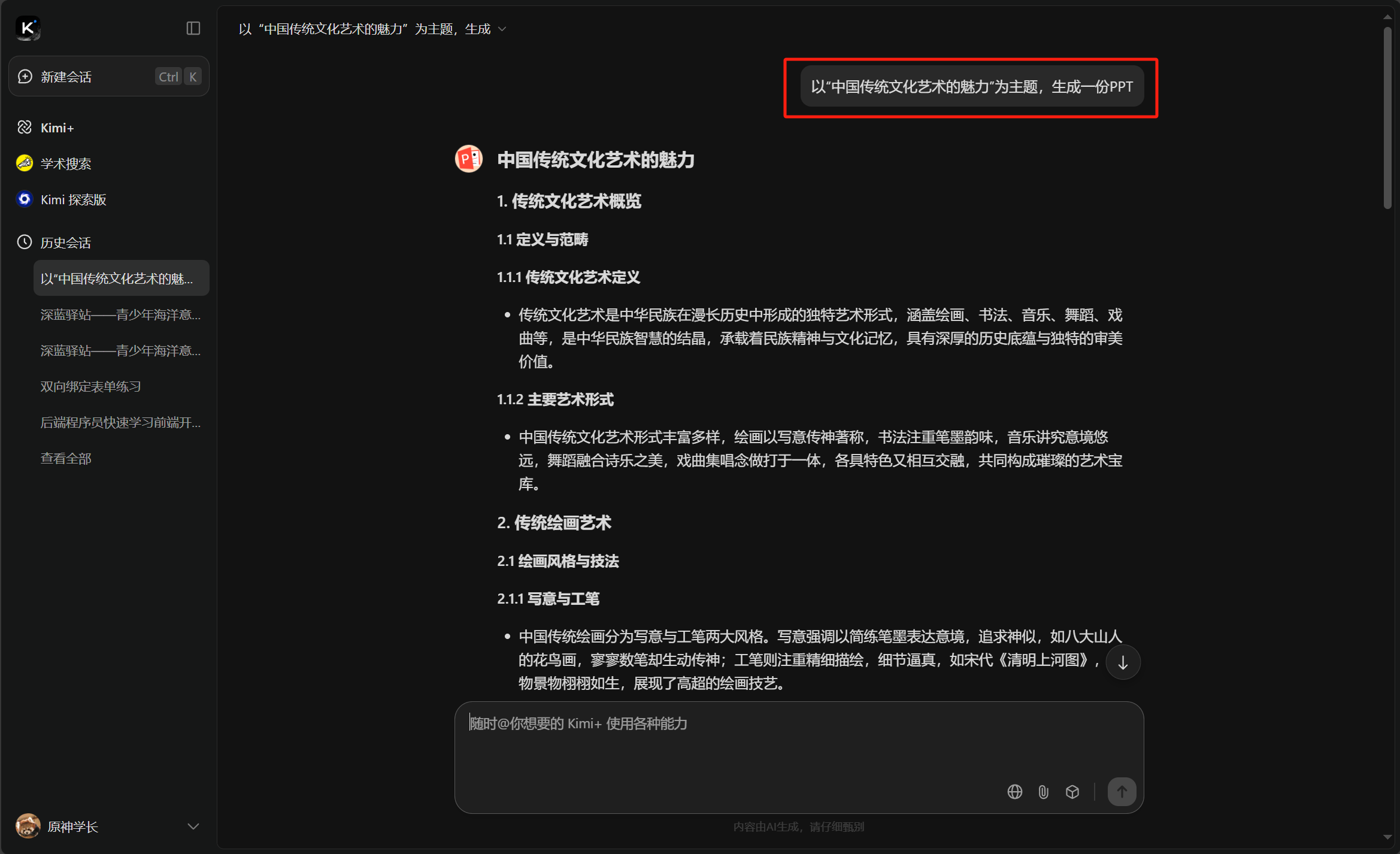Click the vertical scrollbar thumb in the chat area
The height and width of the screenshot is (854, 1400).
tap(1387, 118)
